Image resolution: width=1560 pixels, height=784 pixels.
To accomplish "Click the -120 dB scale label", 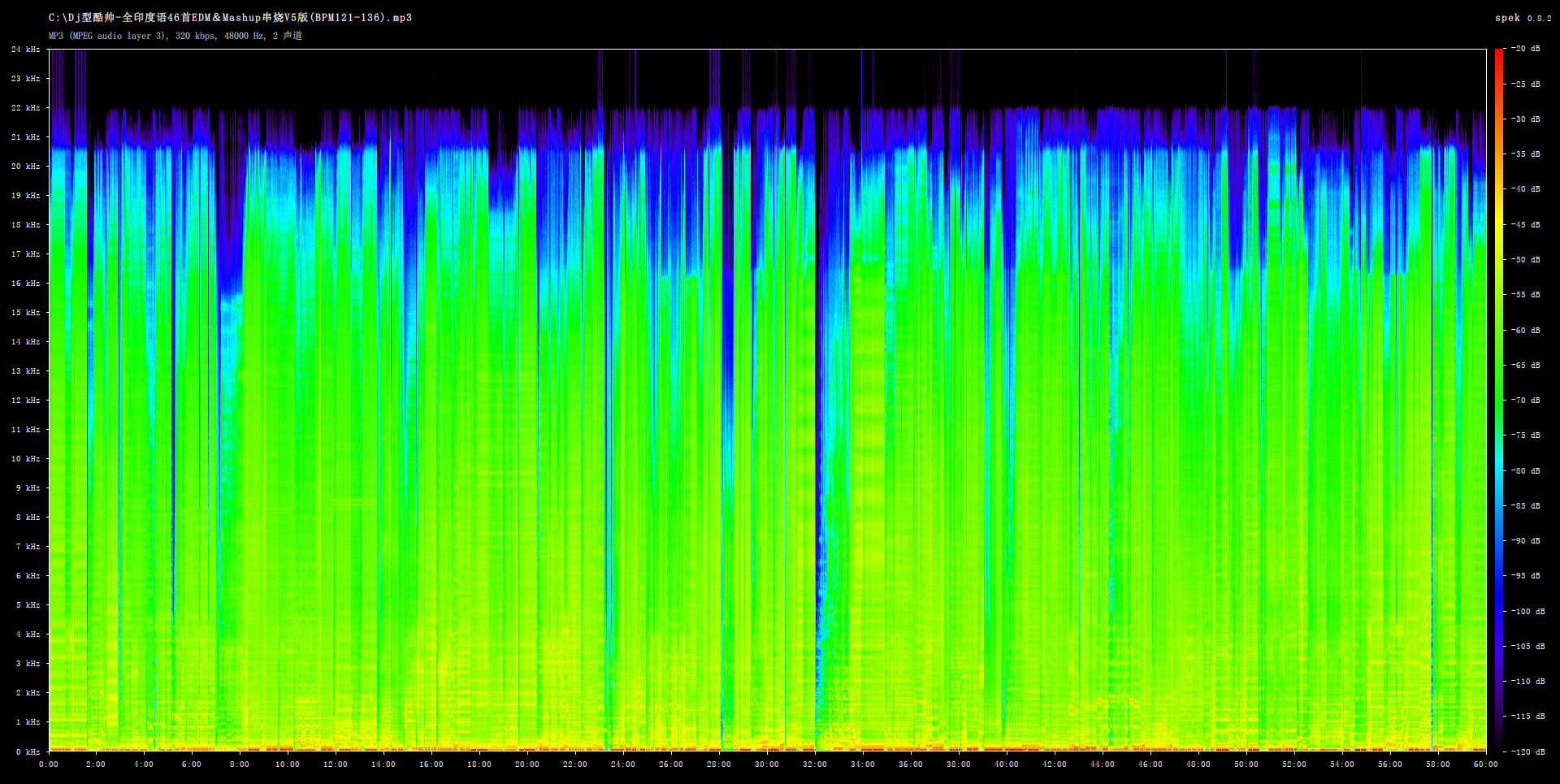I will (1526, 752).
